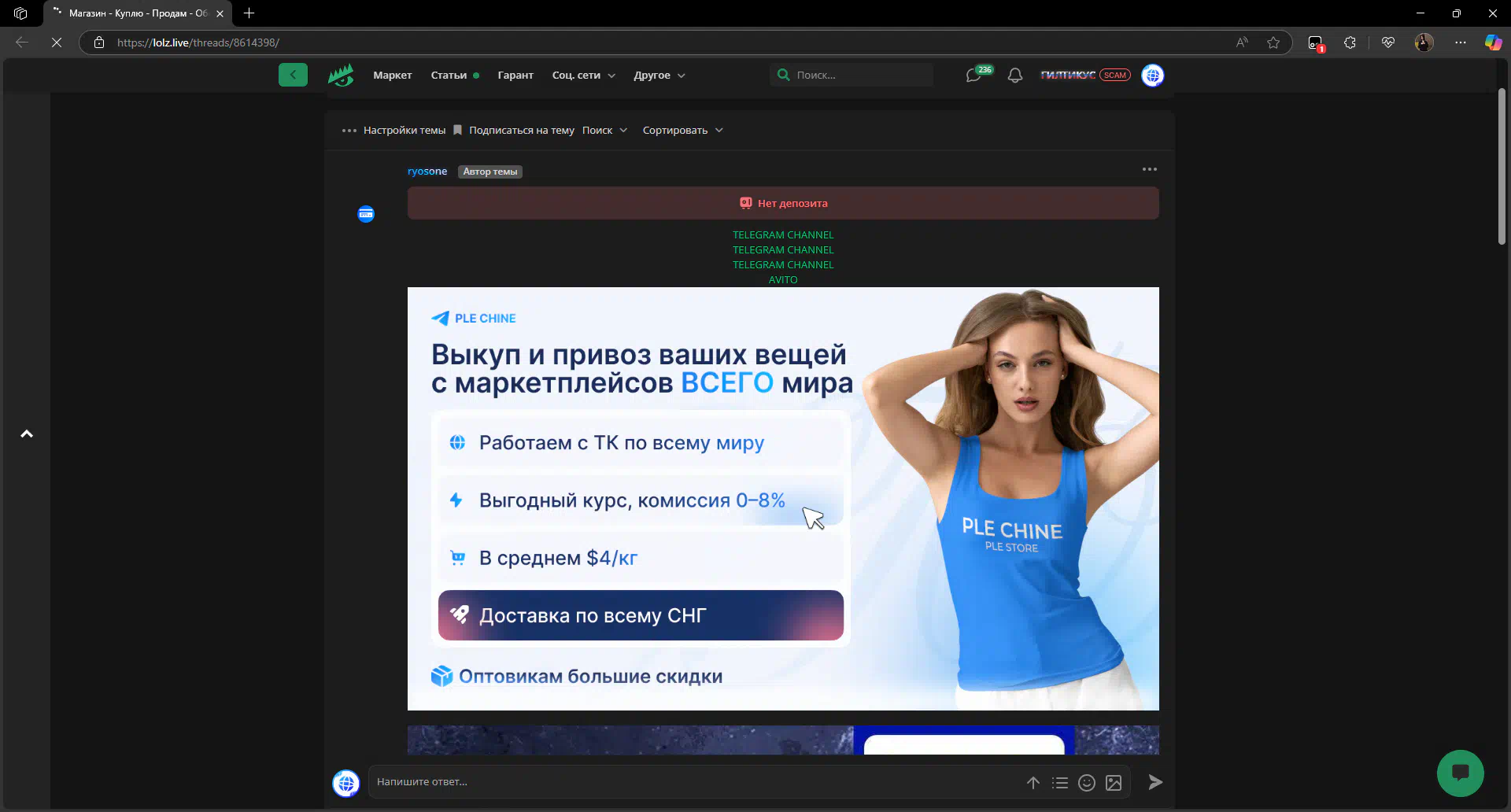Click the page vertical scrollbar thumb
Screen dimensions: 1511x812
(x=1502, y=167)
